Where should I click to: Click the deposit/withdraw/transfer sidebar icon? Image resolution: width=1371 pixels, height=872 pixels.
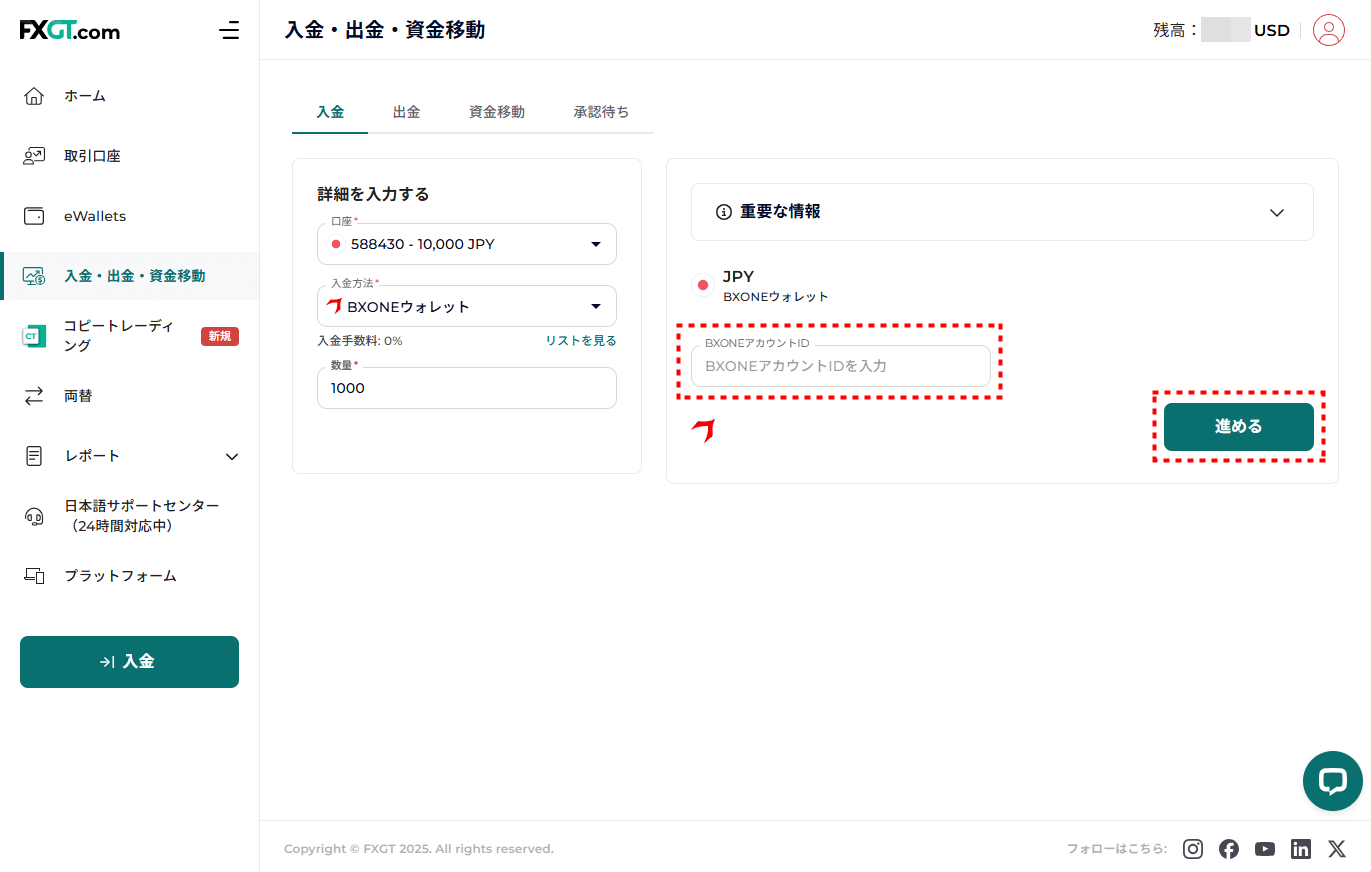(x=34, y=276)
